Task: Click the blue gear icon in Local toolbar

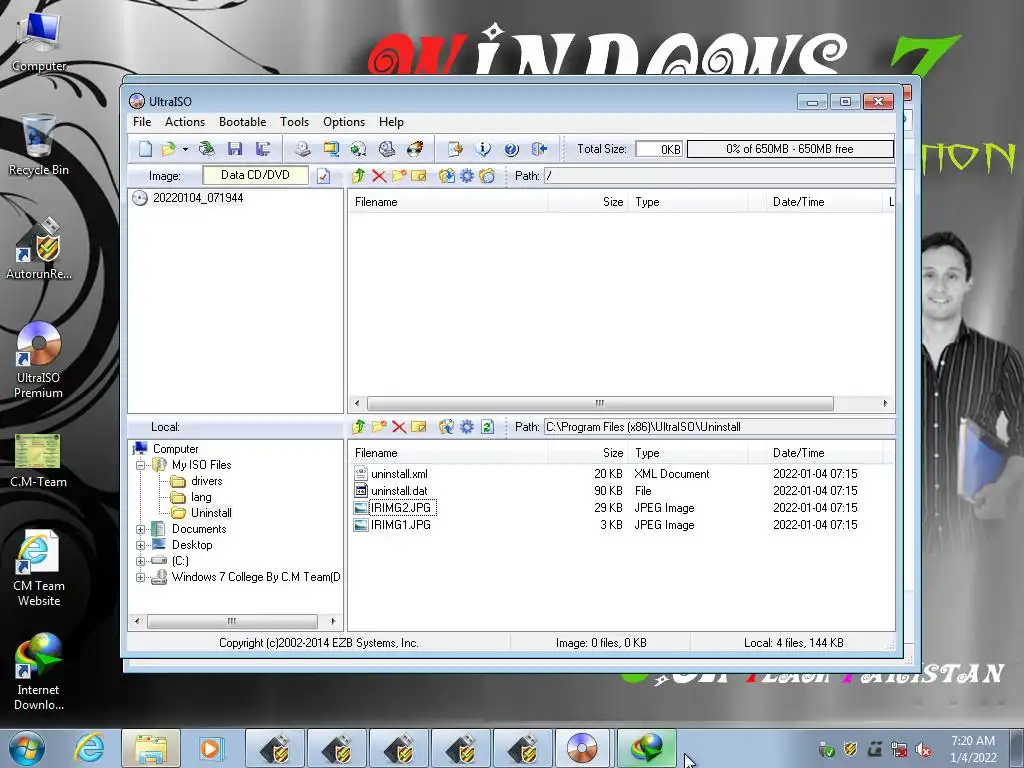Action: pyautogui.click(x=467, y=426)
